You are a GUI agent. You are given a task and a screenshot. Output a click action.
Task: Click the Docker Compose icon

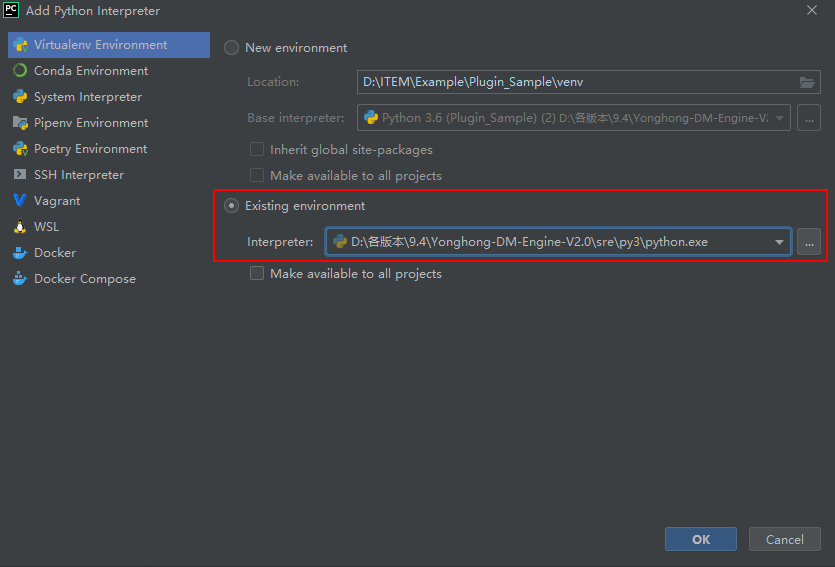20,279
